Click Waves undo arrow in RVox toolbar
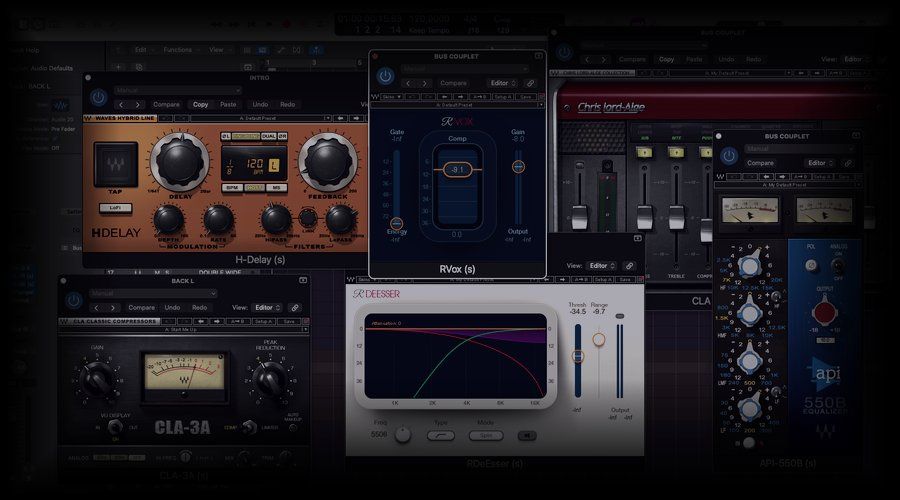This screenshot has height=500, width=900. pos(444,97)
